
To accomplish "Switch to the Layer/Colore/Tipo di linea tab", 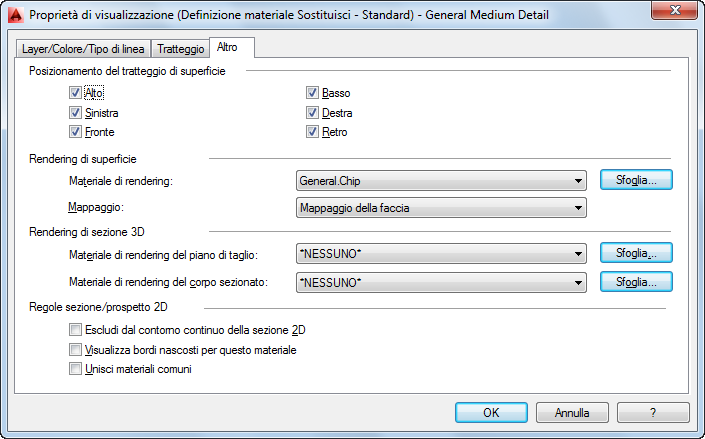I will coord(83,49).
